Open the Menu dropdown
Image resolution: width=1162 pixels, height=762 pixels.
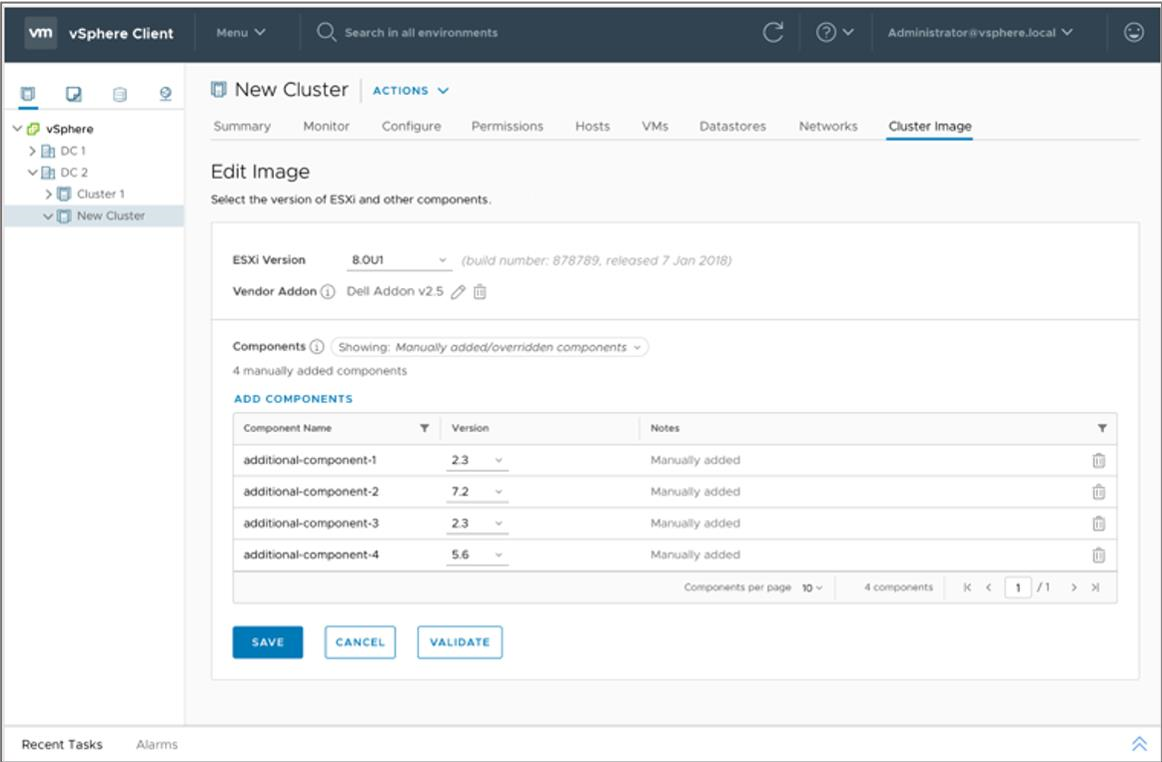click(x=241, y=33)
